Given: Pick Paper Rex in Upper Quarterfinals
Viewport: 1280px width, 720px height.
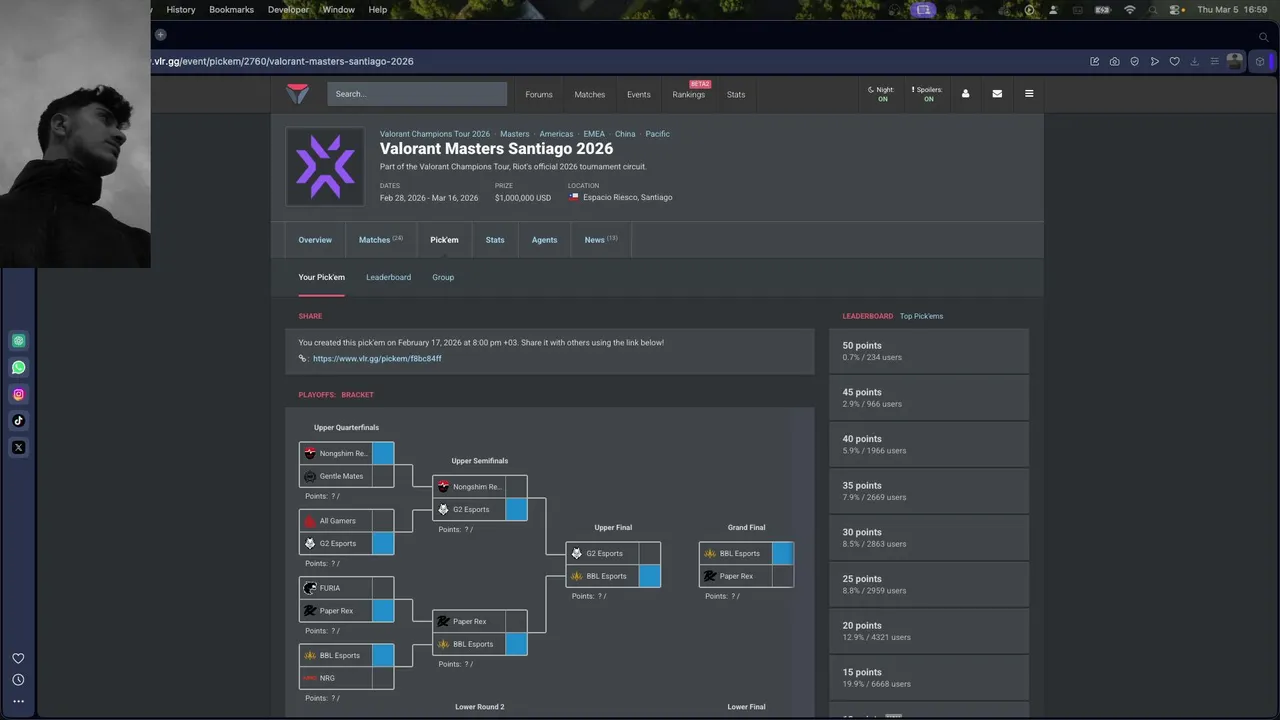Looking at the screenshot, I should pyautogui.click(x=346, y=611).
